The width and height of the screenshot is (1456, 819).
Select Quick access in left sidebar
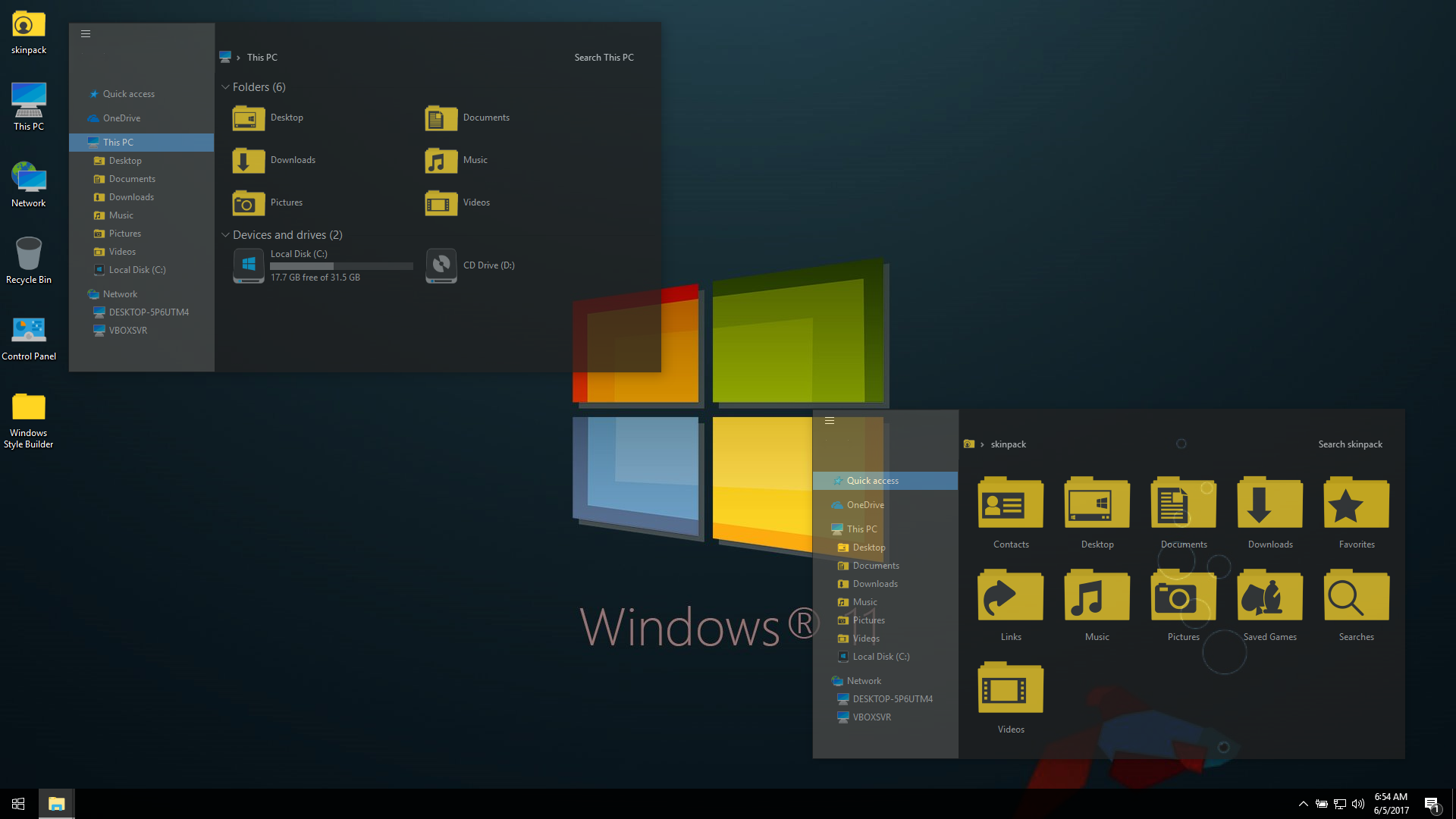128,93
